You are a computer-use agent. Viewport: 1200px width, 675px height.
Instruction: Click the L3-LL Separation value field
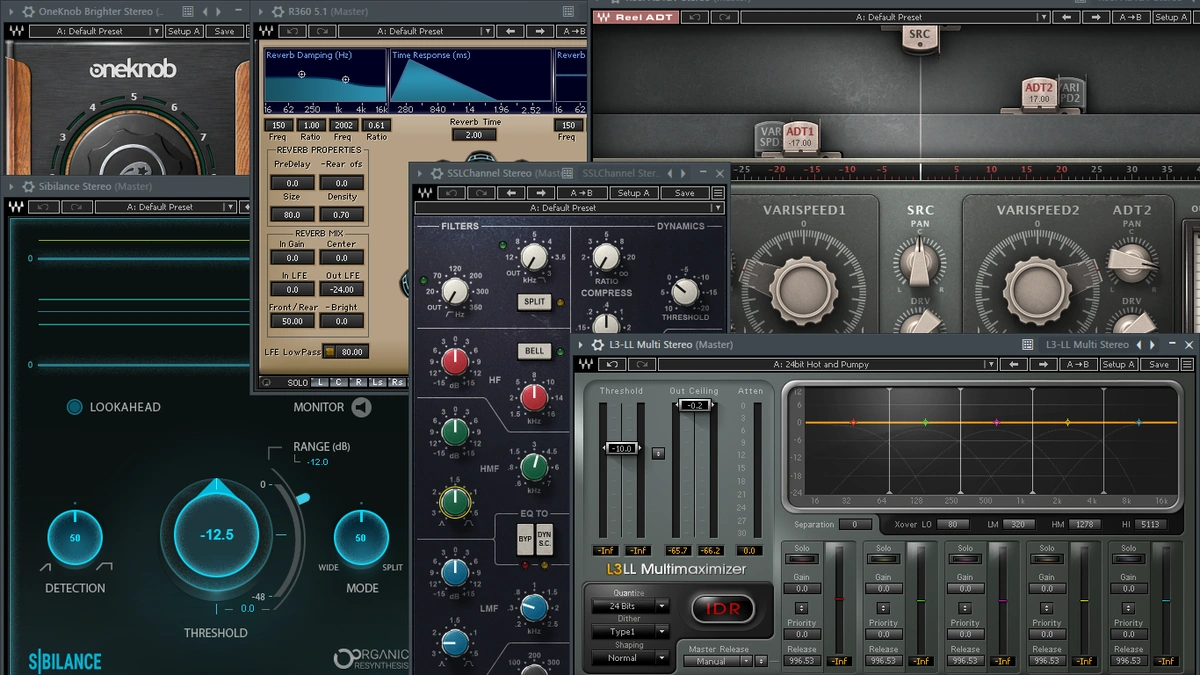855,524
